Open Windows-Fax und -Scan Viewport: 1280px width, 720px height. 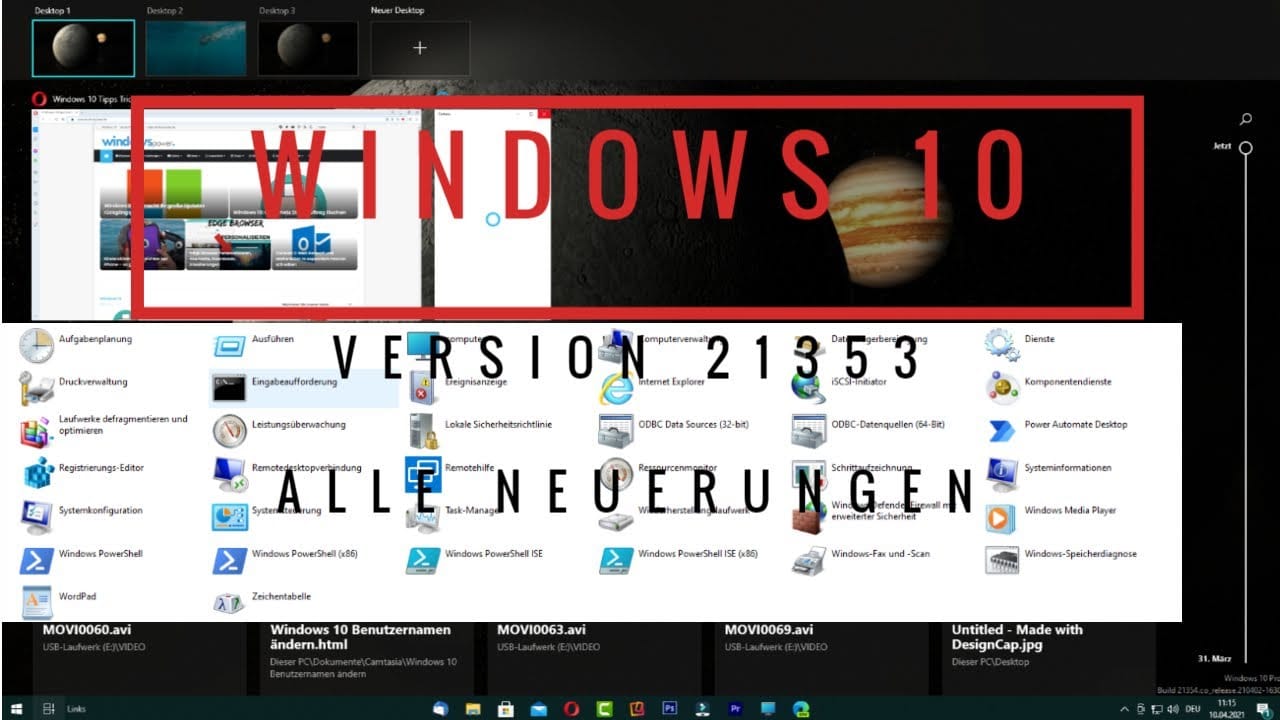861,558
